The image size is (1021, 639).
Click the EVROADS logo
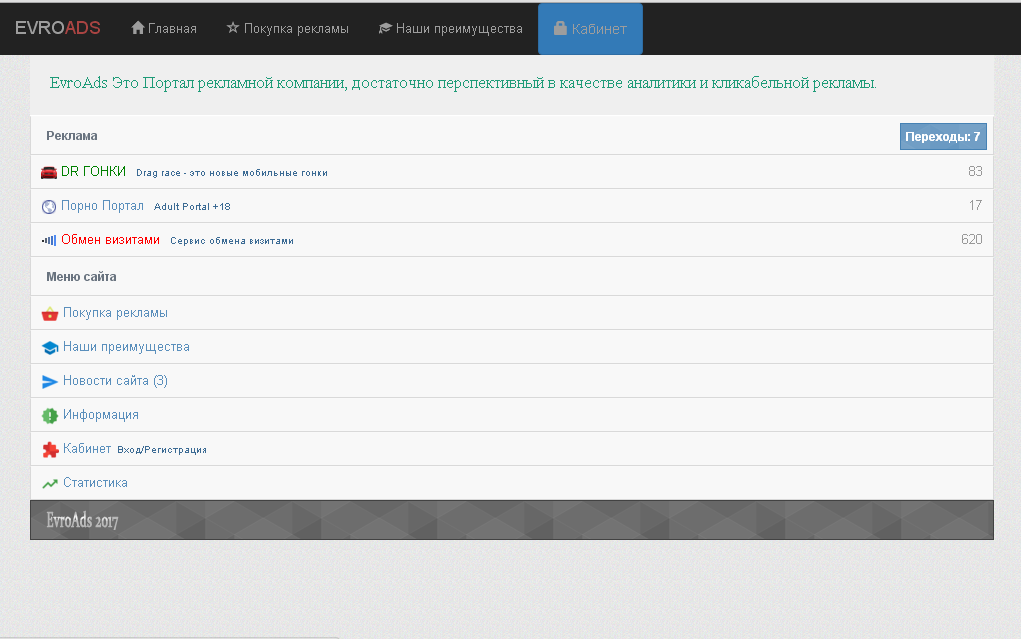tap(58, 28)
